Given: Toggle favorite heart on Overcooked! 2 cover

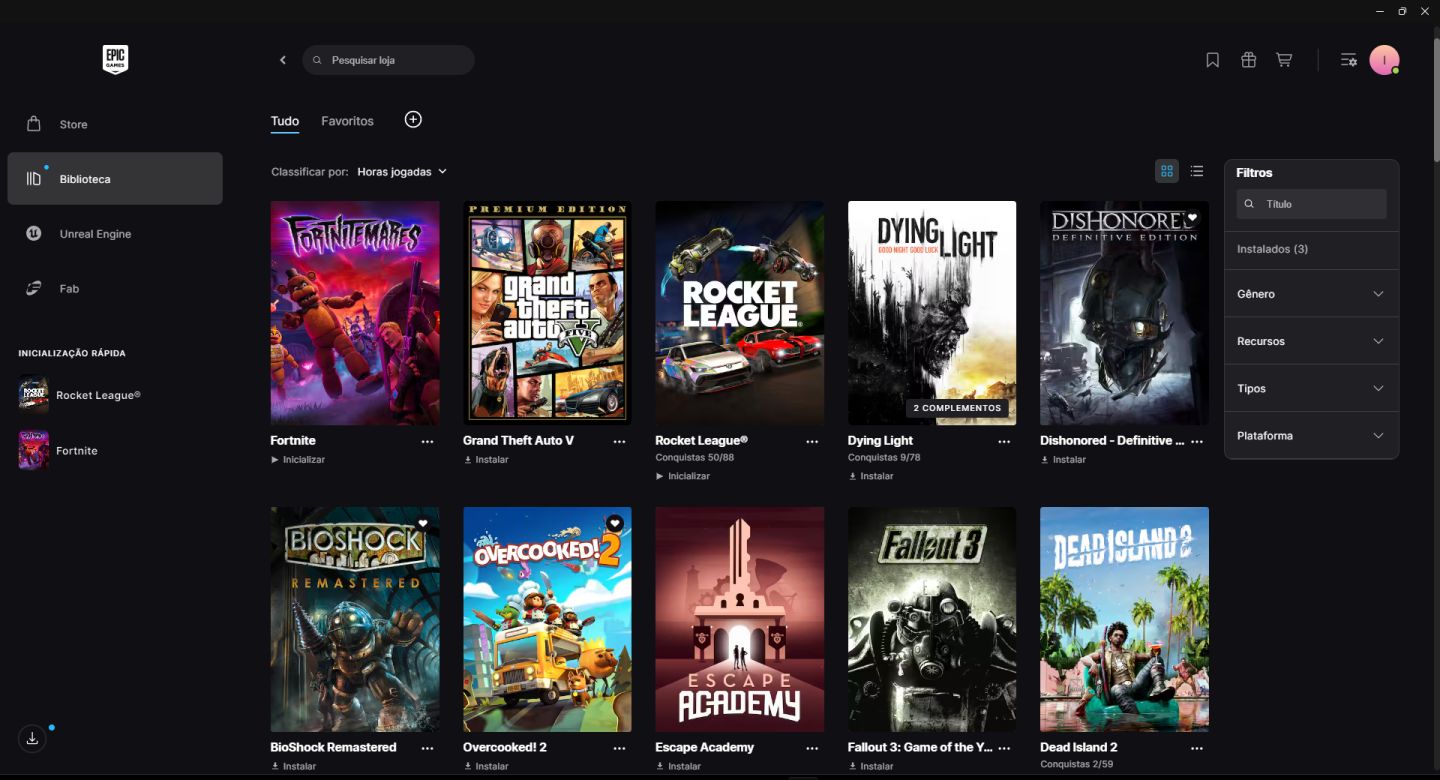Looking at the screenshot, I should pos(615,523).
